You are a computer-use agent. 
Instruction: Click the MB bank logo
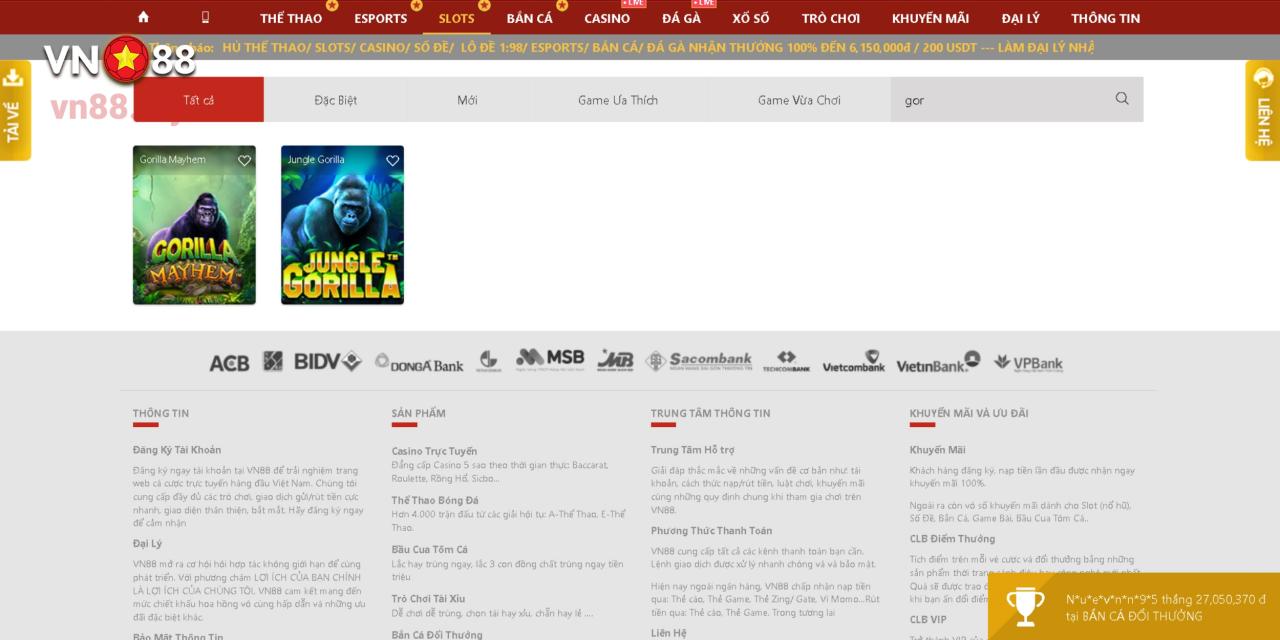615,360
